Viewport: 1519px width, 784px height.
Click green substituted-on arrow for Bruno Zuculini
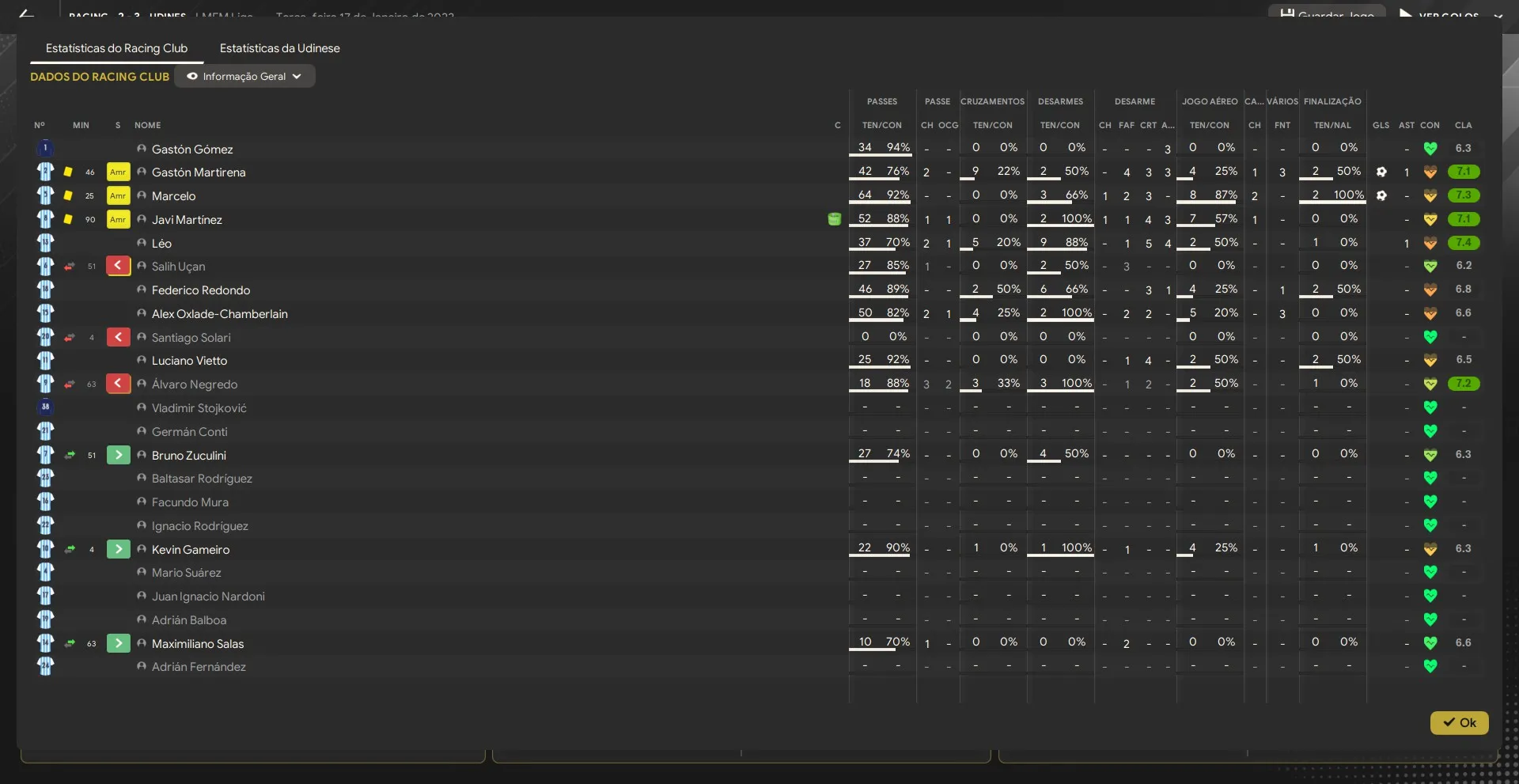click(x=118, y=455)
